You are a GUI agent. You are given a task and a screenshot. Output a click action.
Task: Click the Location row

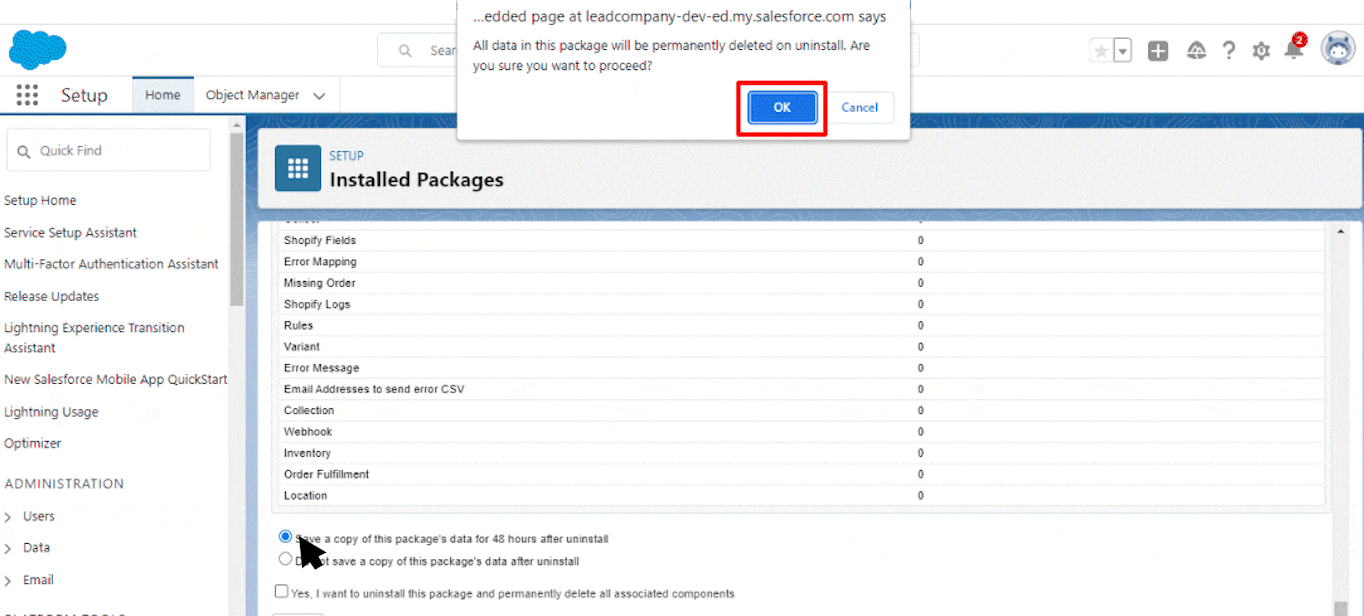[x=801, y=496]
